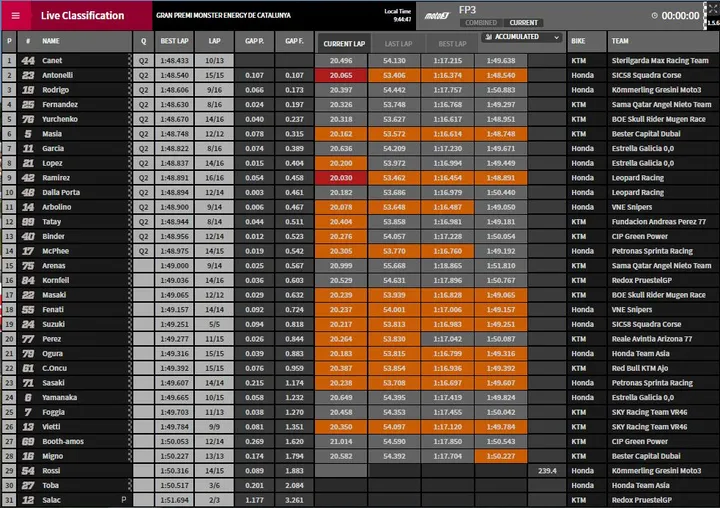Click Garcia's rider number 11
This screenshot has width=720, height=508.
28,148
